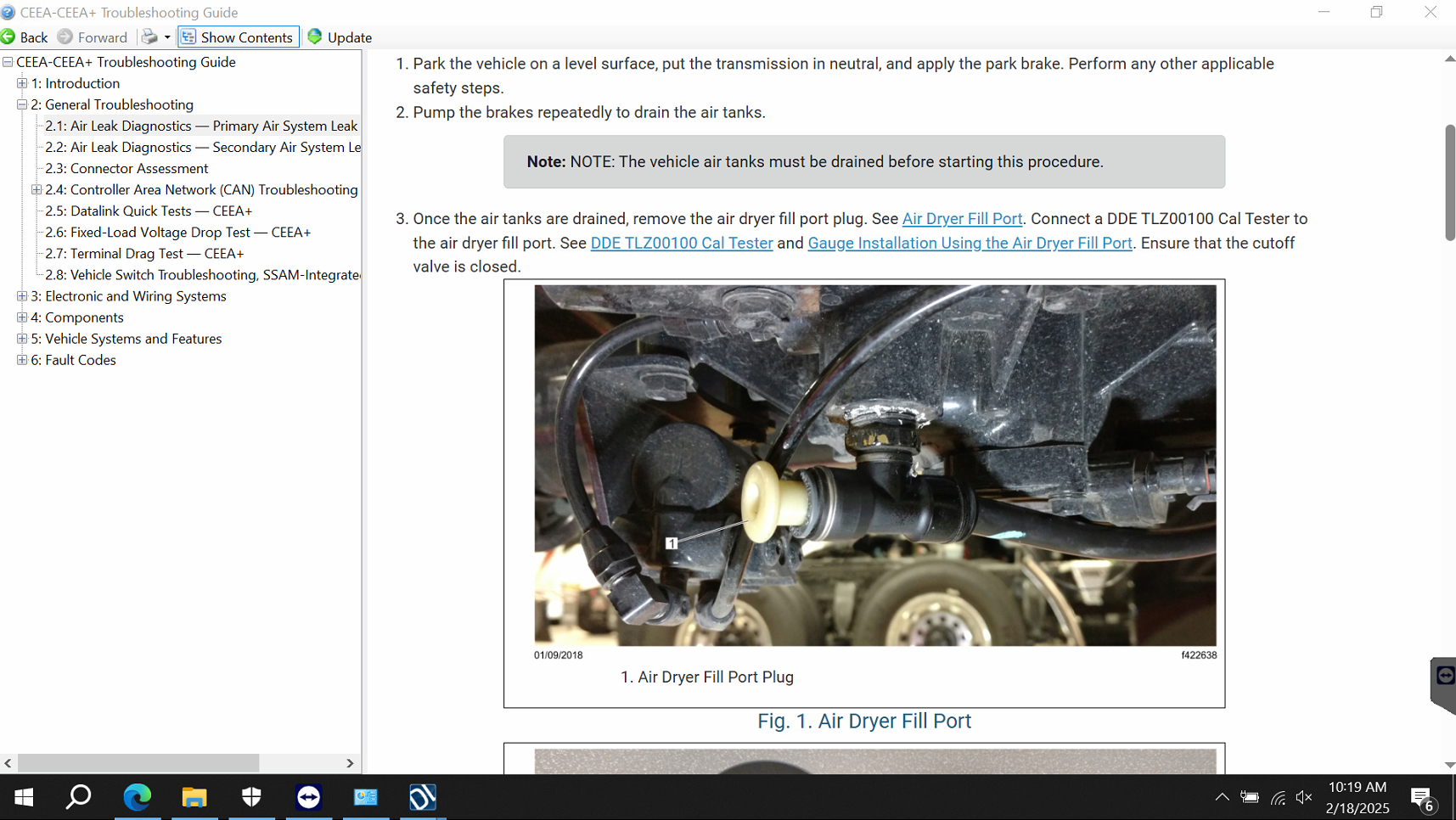Collapse the 2: General Troubleshooting node
The height and width of the screenshot is (820, 1456).
point(22,104)
